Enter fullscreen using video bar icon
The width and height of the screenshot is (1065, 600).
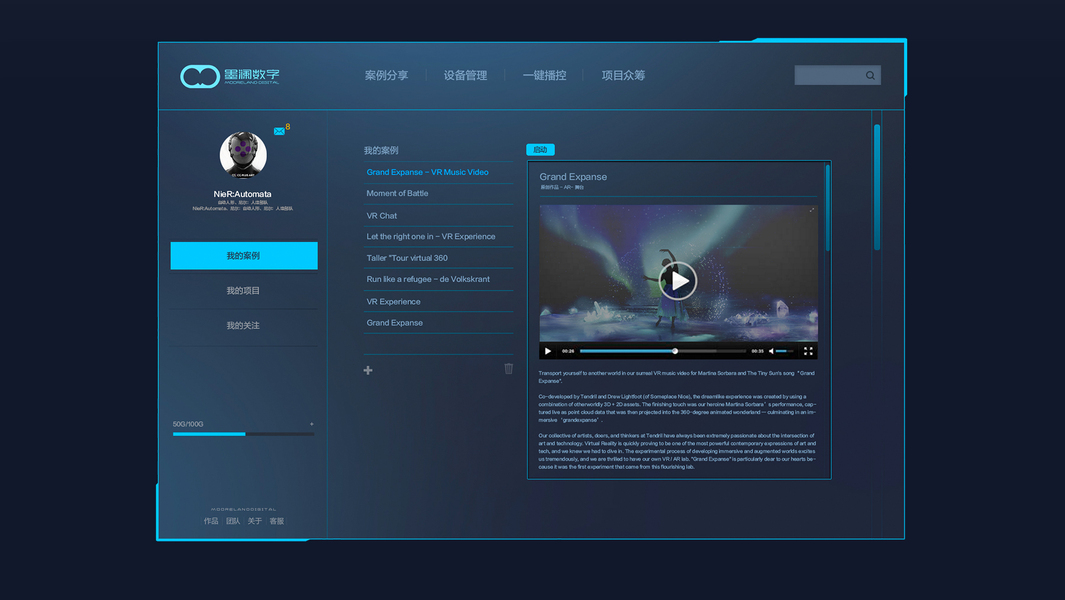coord(808,351)
